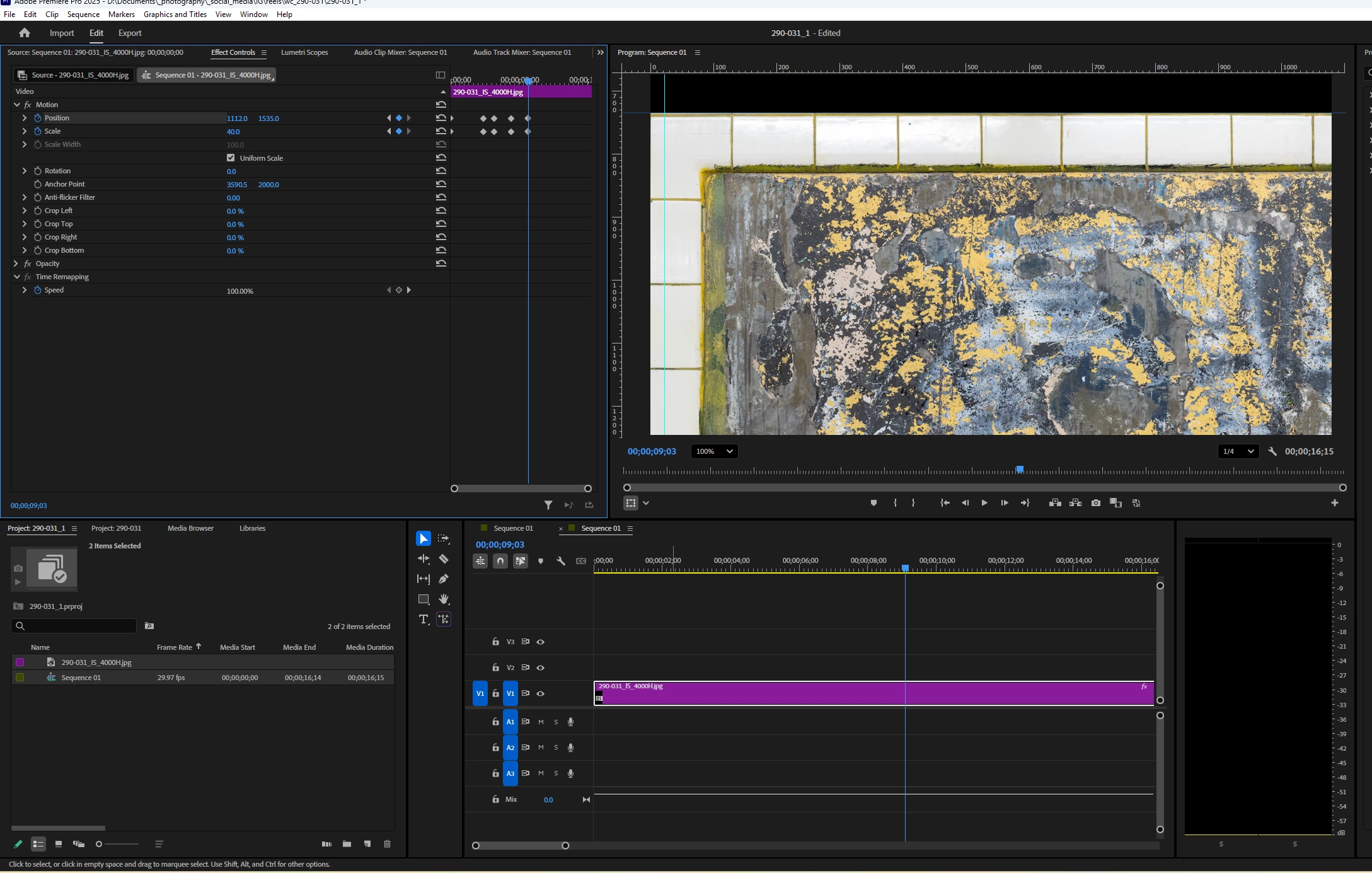Image resolution: width=1372 pixels, height=873 pixels.
Task: Click the New Bin folder icon
Action: [x=347, y=844]
